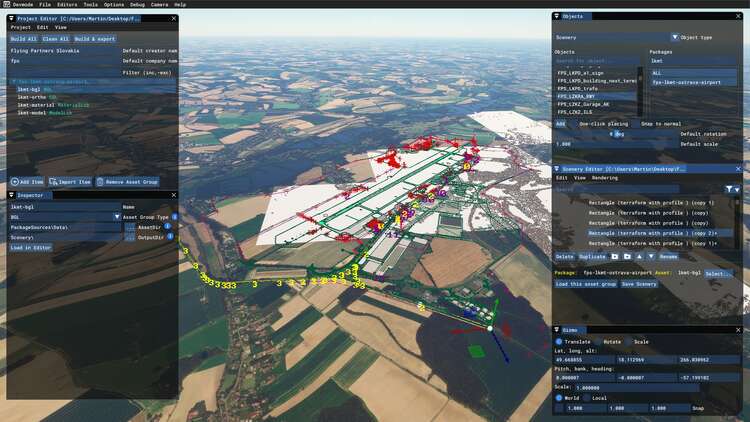Open the Help menu
Image resolution: width=750 pixels, height=422 pixels.
pyautogui.click(x=180, y=4)
